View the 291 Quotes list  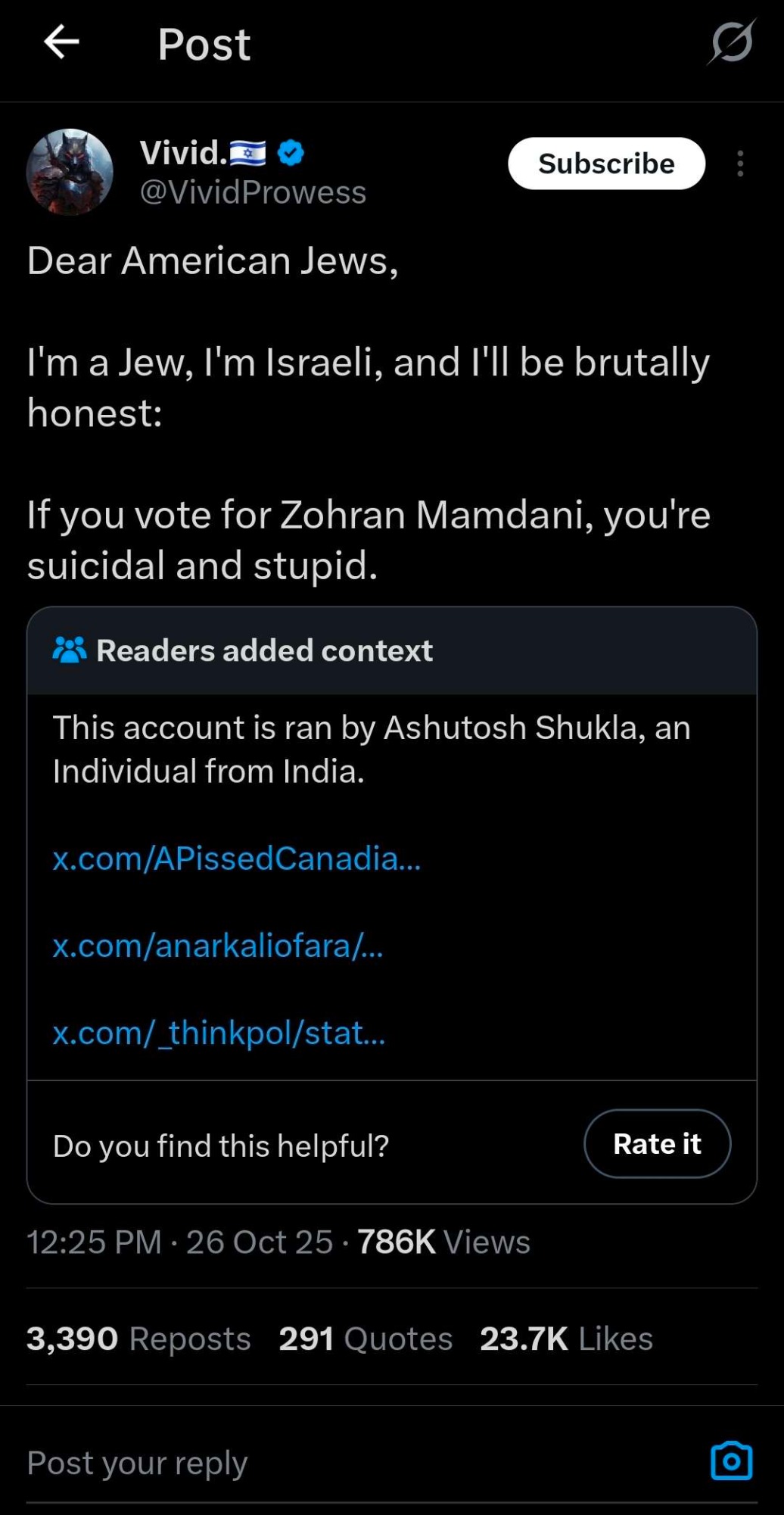pos(366,1339)
